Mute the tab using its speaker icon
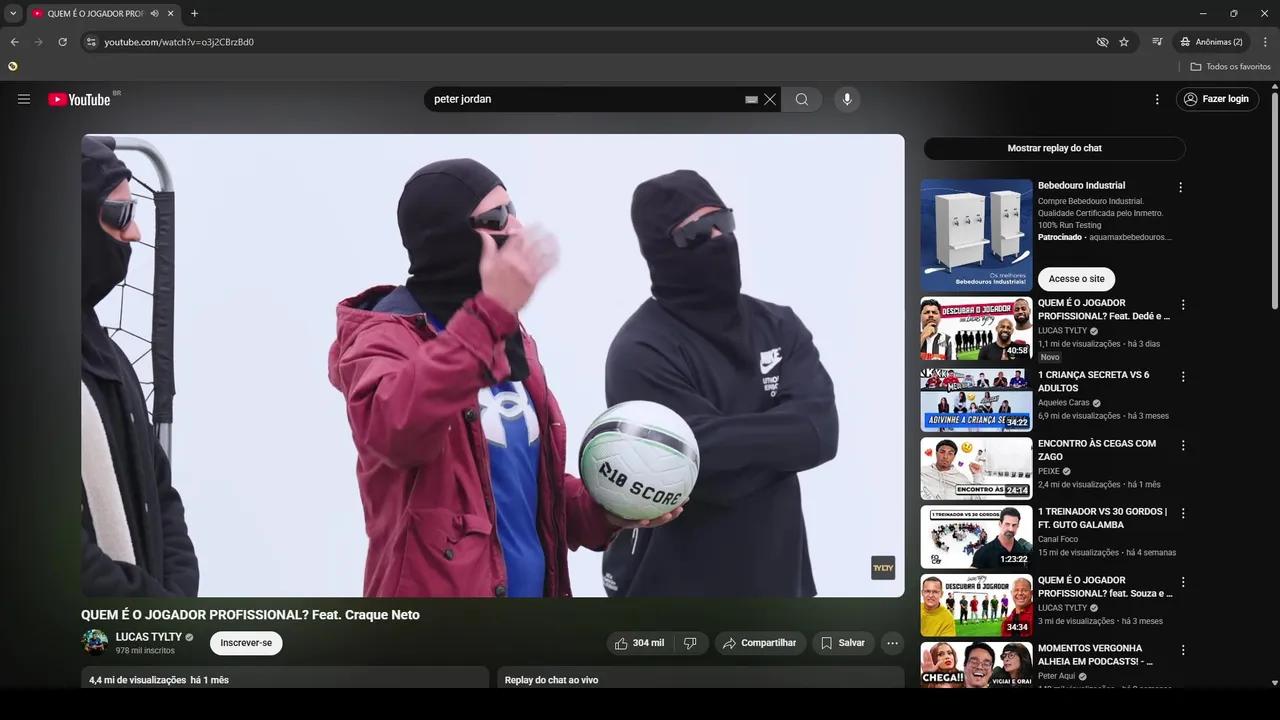Viewport: 1280px width, 720px height. click(x=154, y=14)
